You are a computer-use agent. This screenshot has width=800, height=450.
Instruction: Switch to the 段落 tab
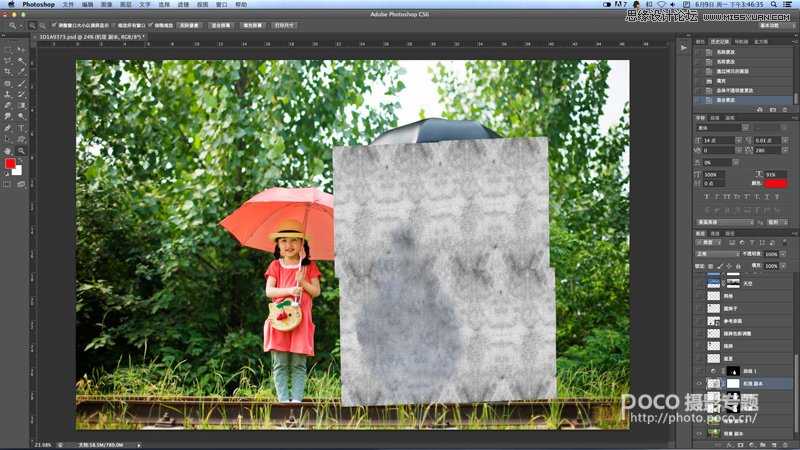(x=715, y=118)
